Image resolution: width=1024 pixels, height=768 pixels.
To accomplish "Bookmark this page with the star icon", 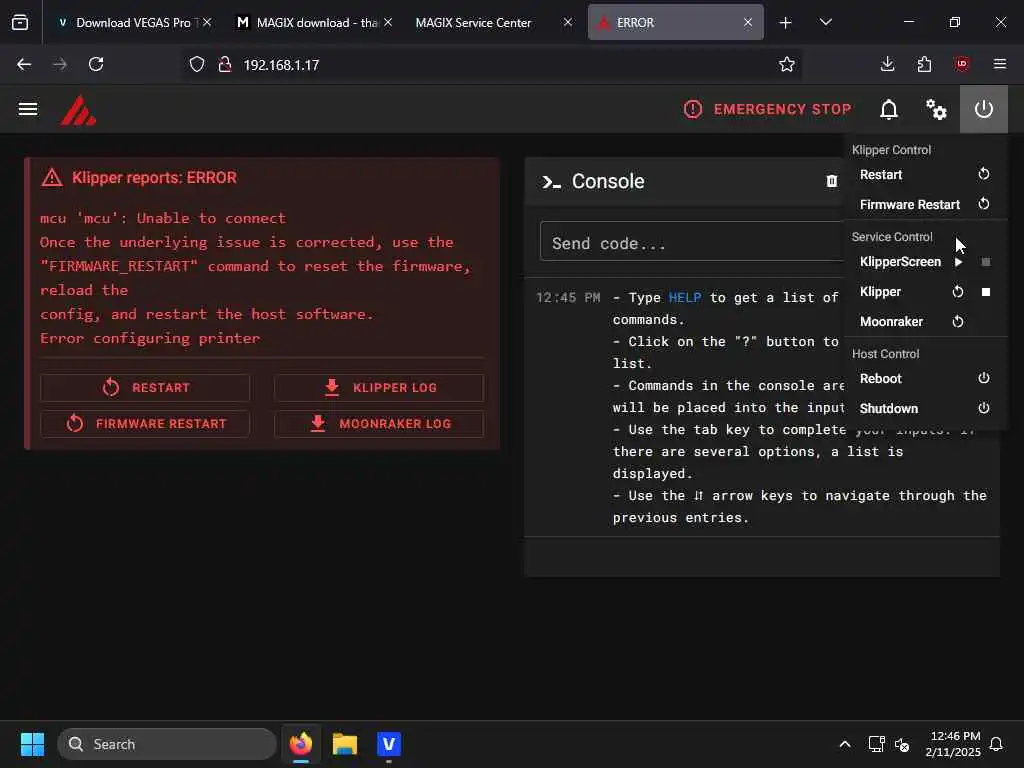I will (x=787, y=65).
